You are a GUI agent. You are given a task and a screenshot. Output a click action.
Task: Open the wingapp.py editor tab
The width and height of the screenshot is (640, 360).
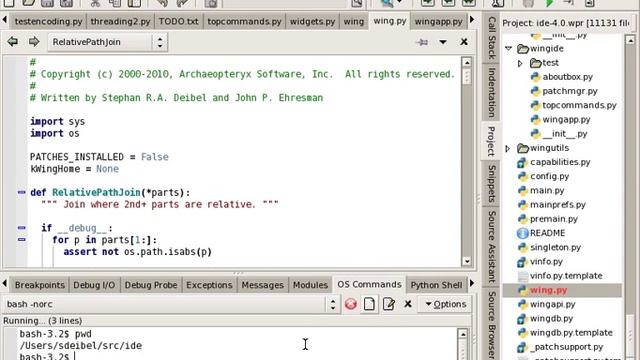click(438, 21)
